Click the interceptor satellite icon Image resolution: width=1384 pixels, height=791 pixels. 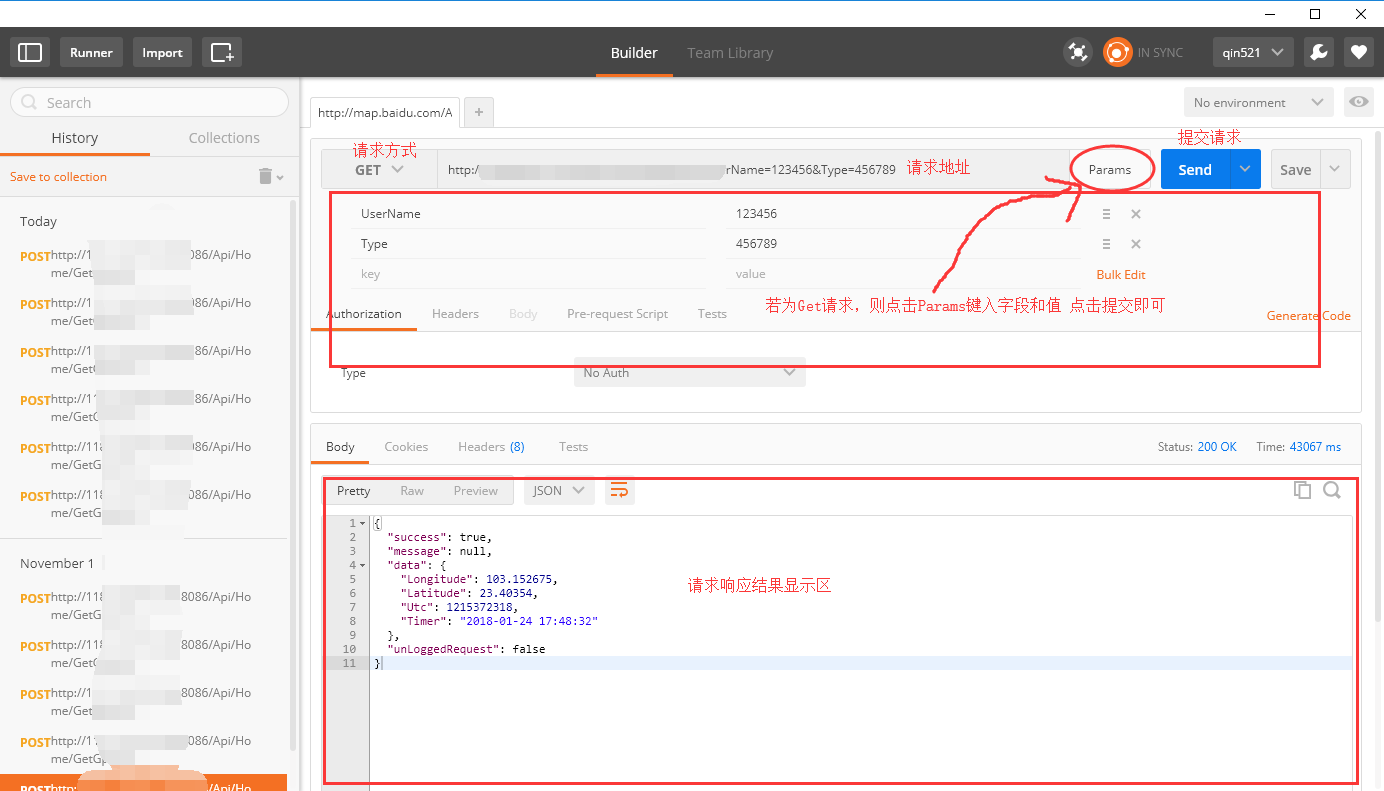[1077, 52]
